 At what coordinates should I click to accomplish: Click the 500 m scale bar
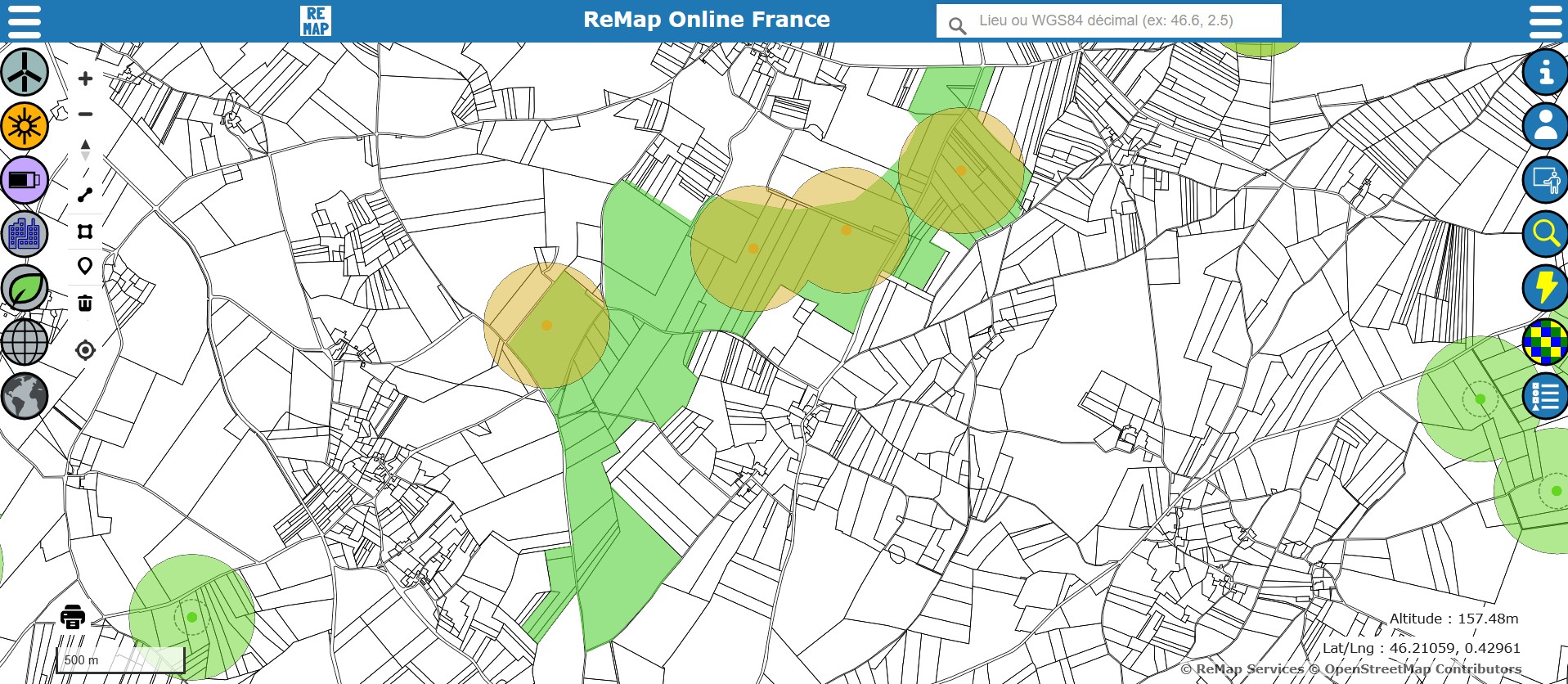tap(120, 660)
